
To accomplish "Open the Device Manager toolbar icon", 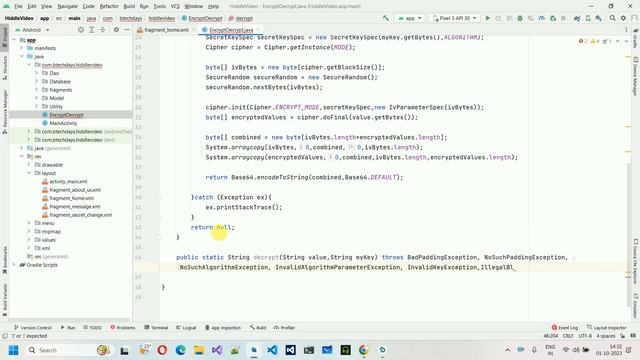I will 588,18.
